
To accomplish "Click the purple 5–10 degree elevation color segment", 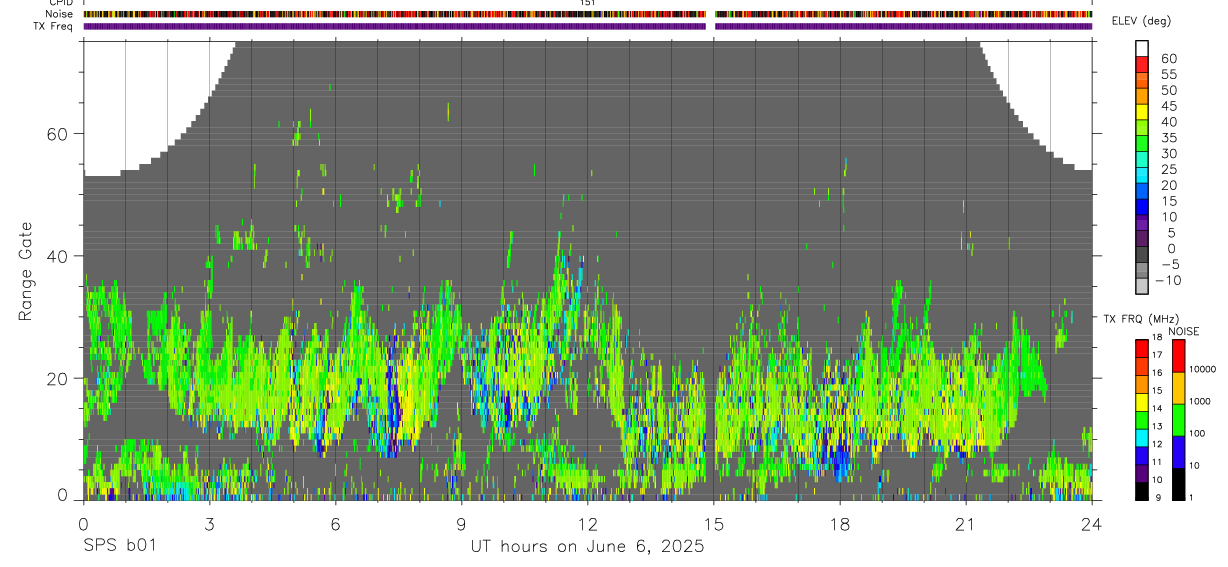I will click(x=1142, y=224).
